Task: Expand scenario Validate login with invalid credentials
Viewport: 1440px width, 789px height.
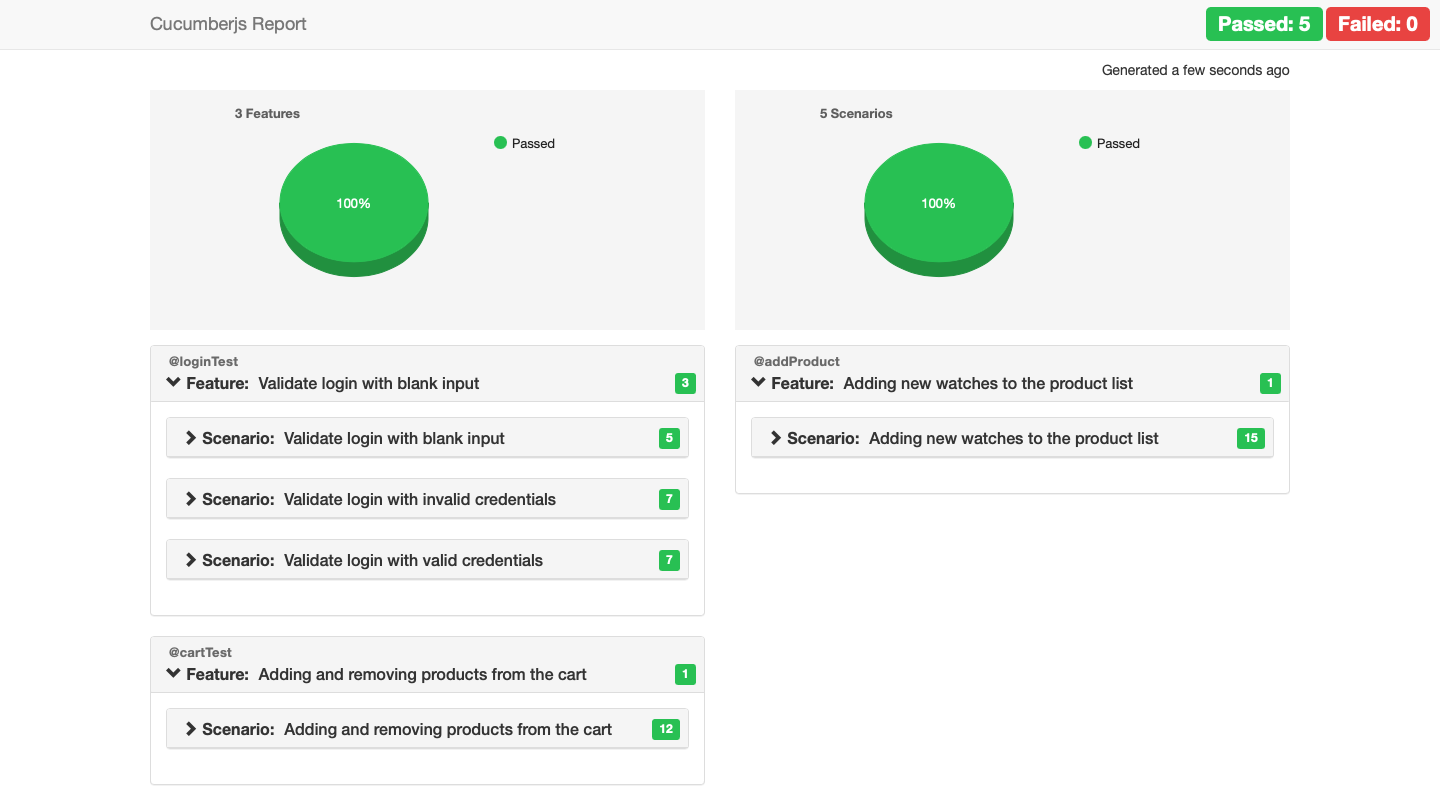Action: pos(191,499)
